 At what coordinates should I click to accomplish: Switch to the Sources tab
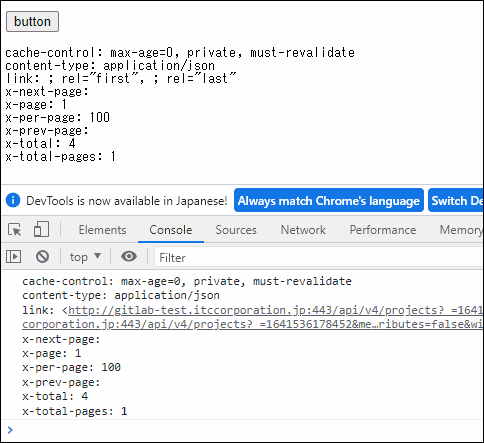click(236, 230)
